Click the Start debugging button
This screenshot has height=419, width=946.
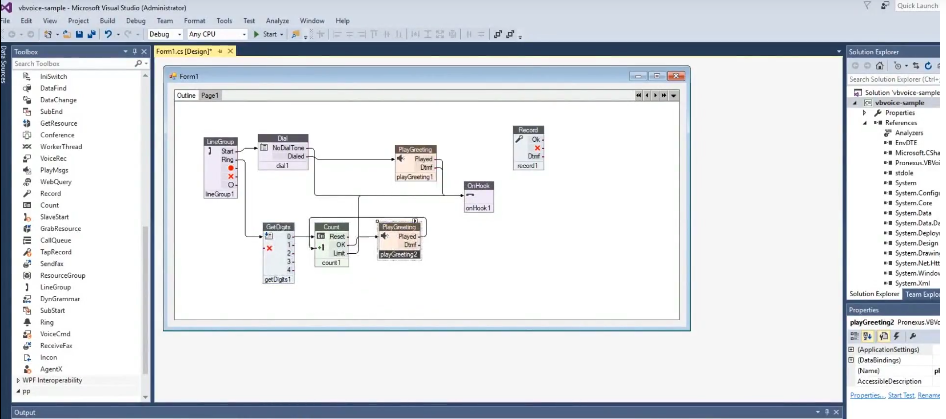click(x=268, y=34)
